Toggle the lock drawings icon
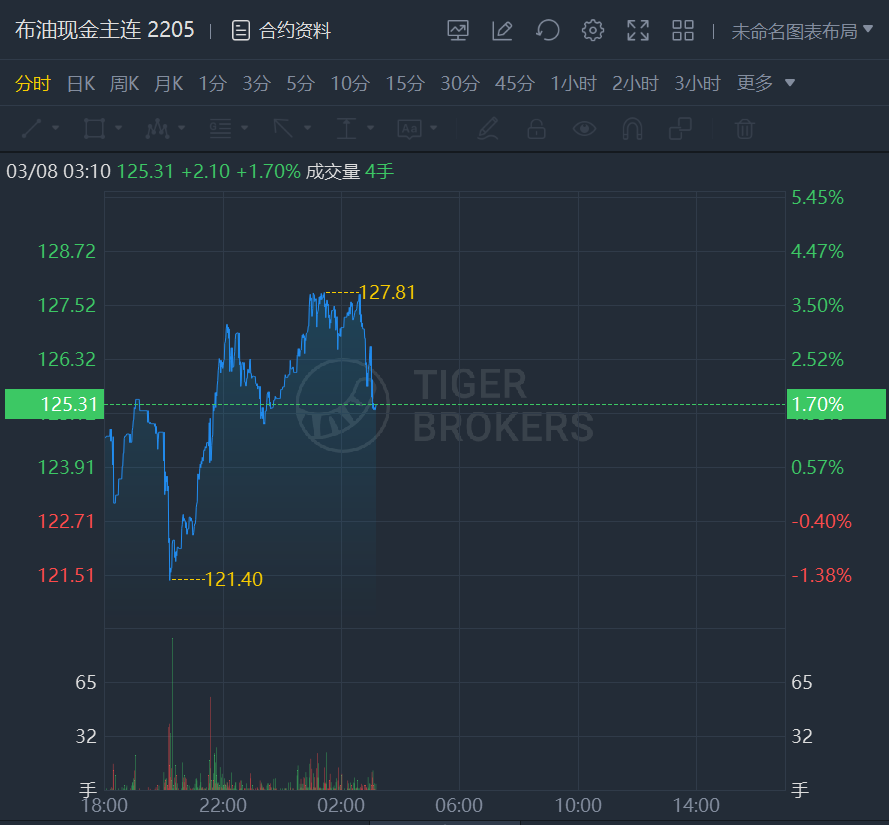 pyautogui.click(x=536, y=129)
